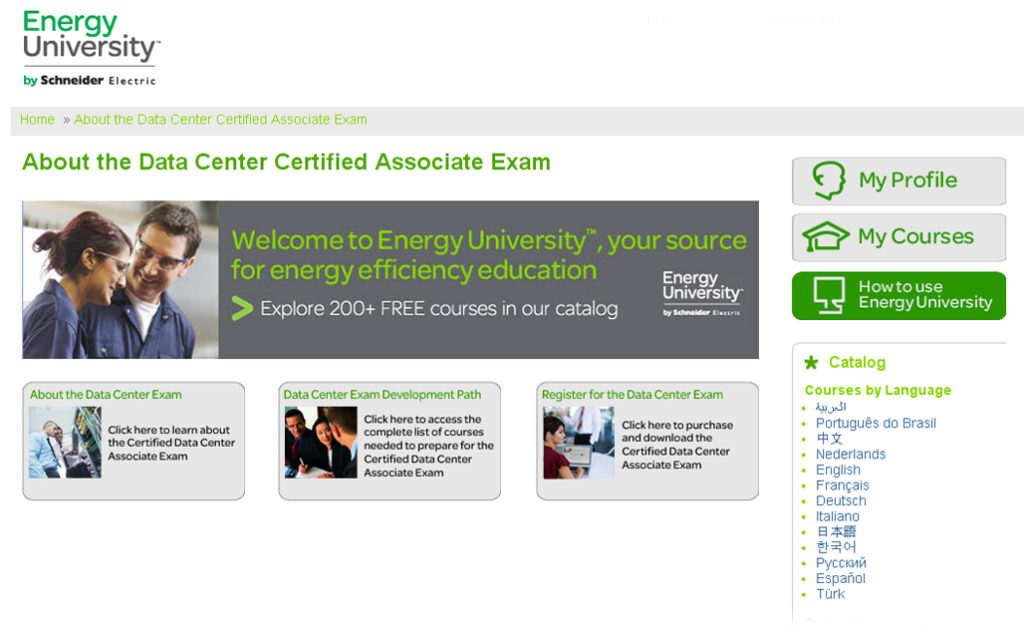Click the Energy University logo
Image resolution: width=1024 pixels, height=629 pixels.
point(90,48)
